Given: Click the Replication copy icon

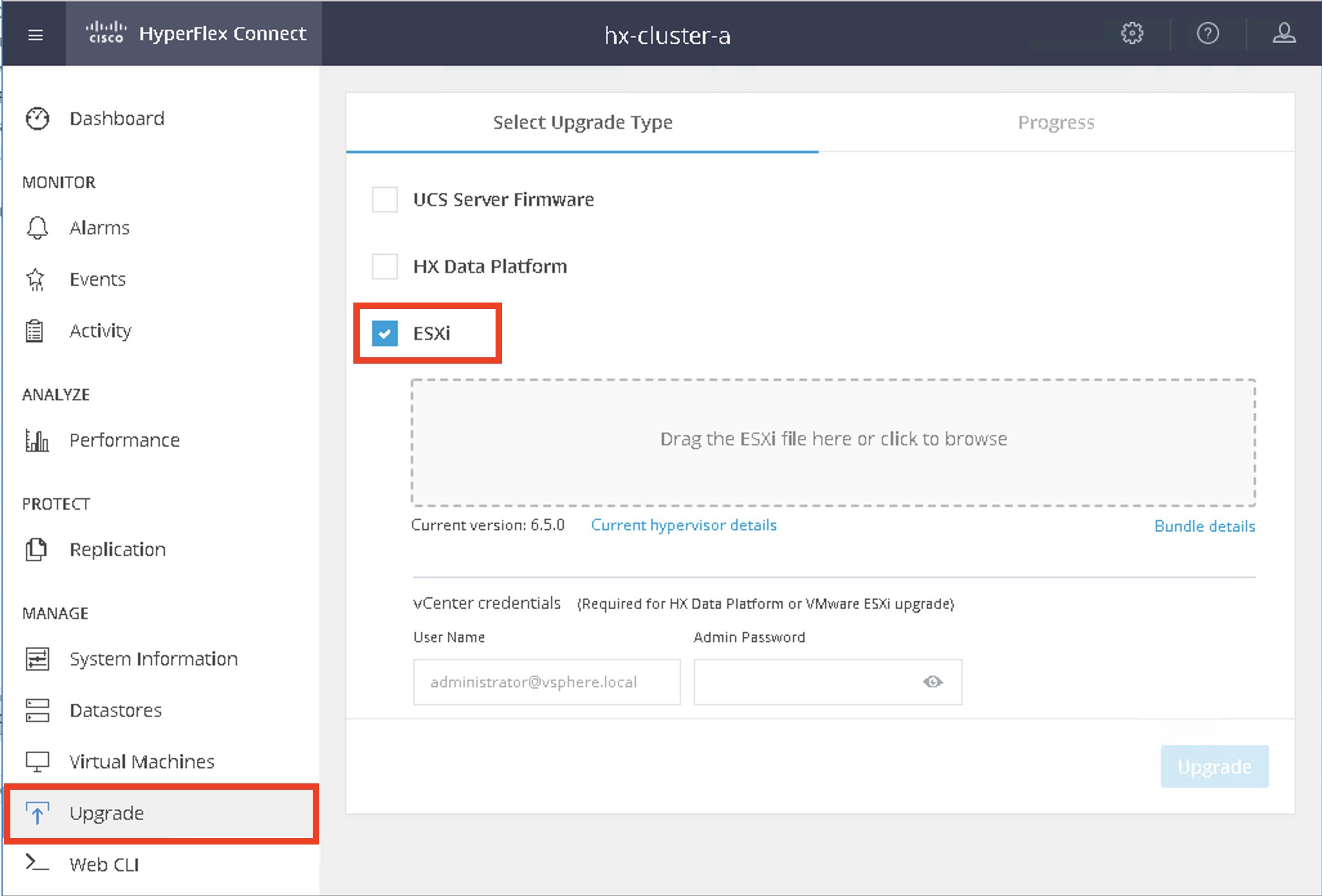Looking at the screenshot, I should pos(36,550).
